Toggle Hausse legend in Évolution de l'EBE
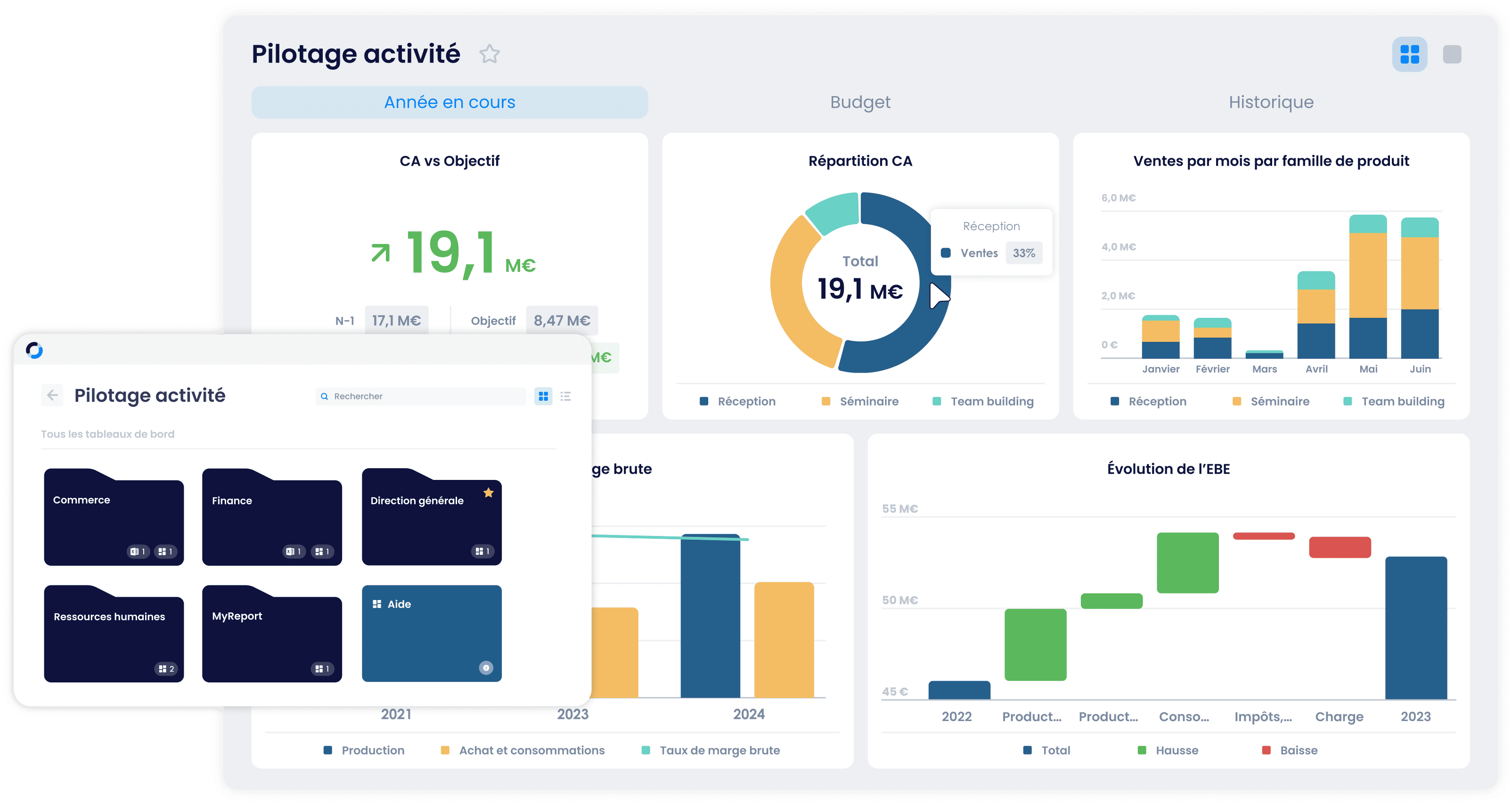This screenshot has width=1512, height=803. click(x=1168, y=750)
